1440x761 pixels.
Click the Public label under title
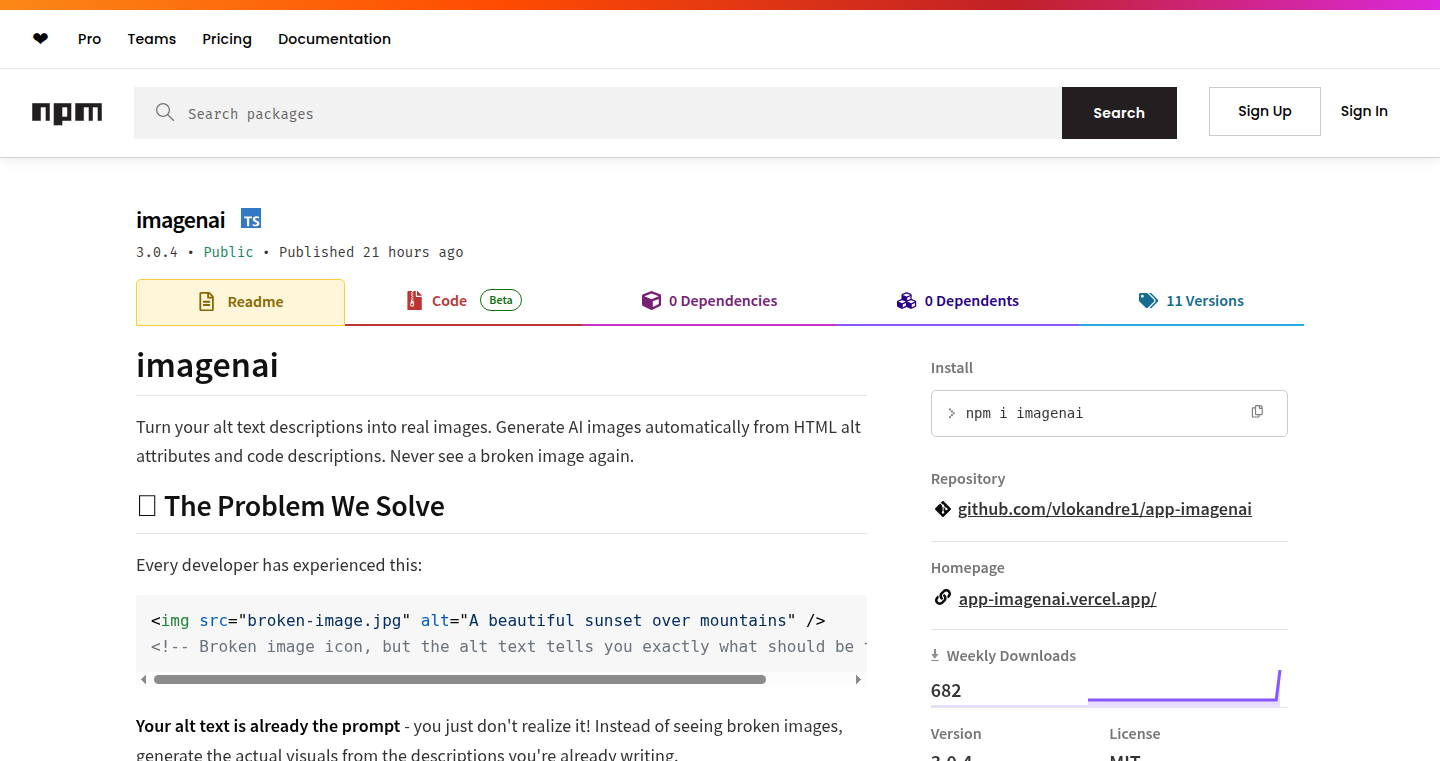229,252
